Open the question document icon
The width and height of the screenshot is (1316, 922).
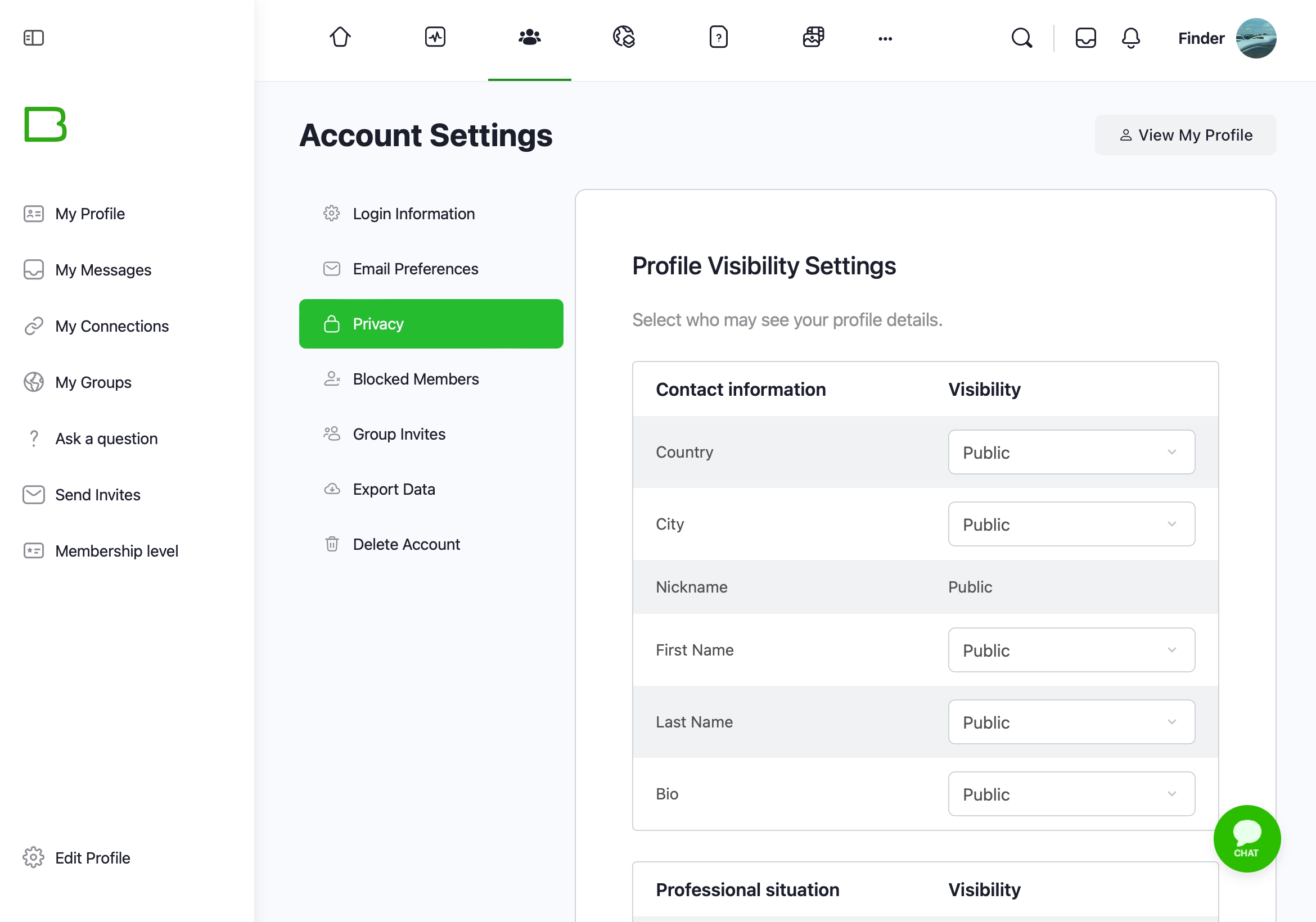point(718,37)
